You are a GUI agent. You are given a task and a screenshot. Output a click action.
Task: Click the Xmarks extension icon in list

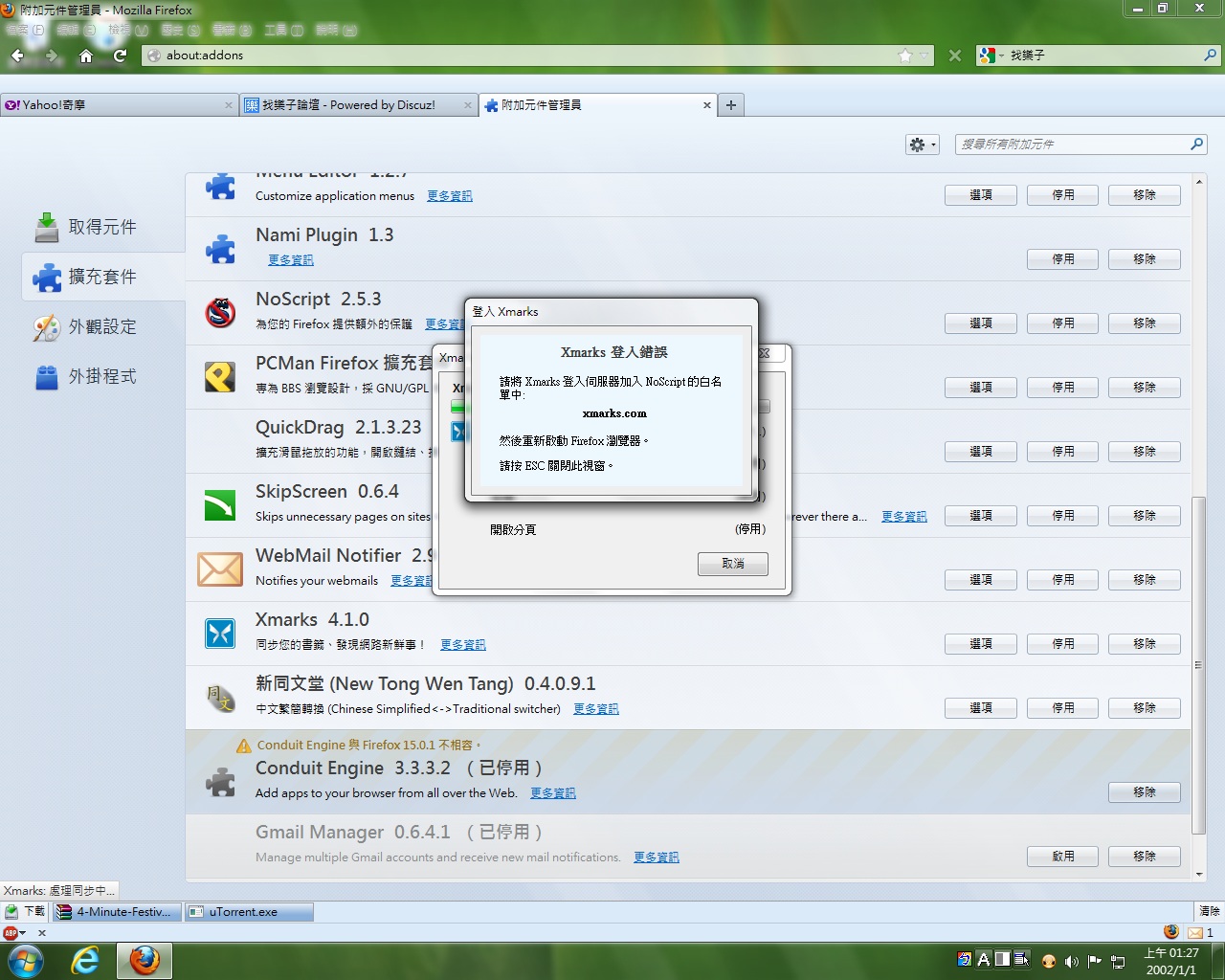(x=220, y=634)
